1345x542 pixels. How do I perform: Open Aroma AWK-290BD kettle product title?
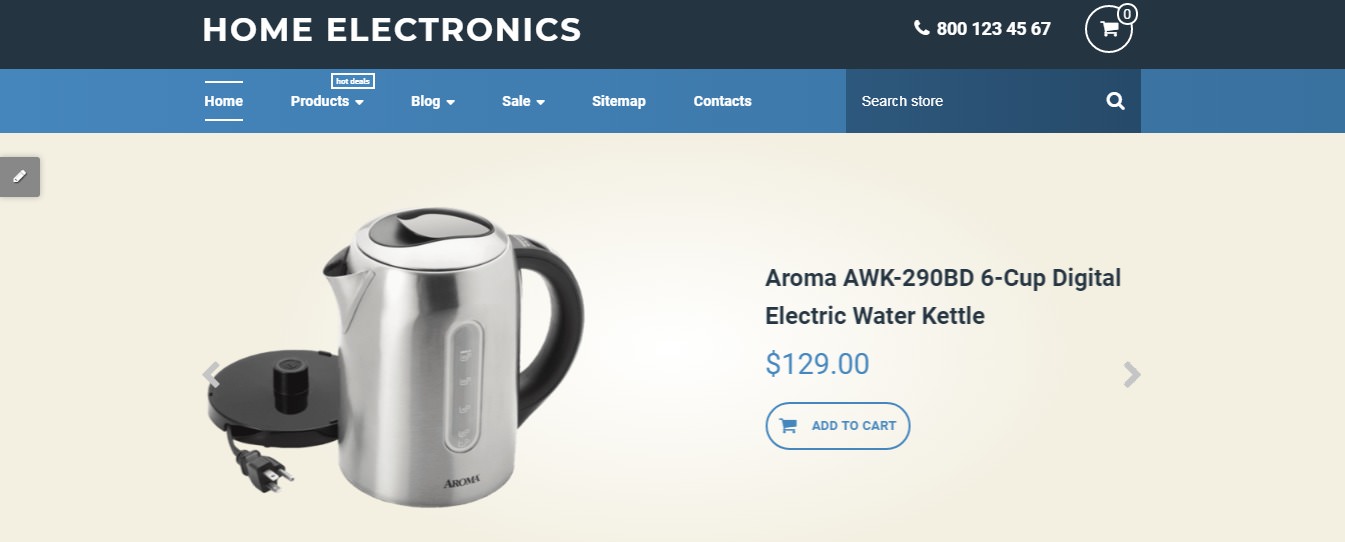click(x=943, y=297)
